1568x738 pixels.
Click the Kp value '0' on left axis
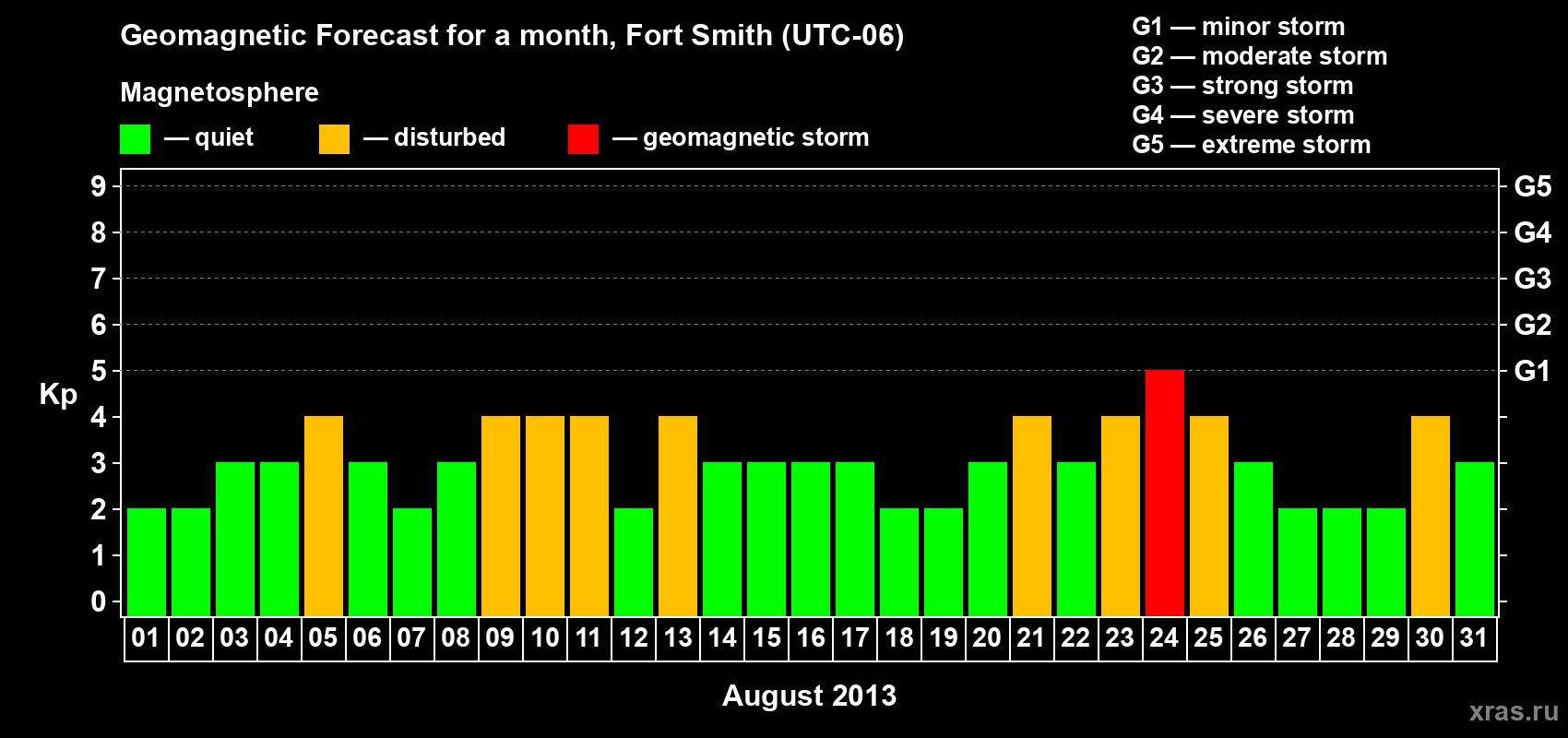[x=99, y=601]
